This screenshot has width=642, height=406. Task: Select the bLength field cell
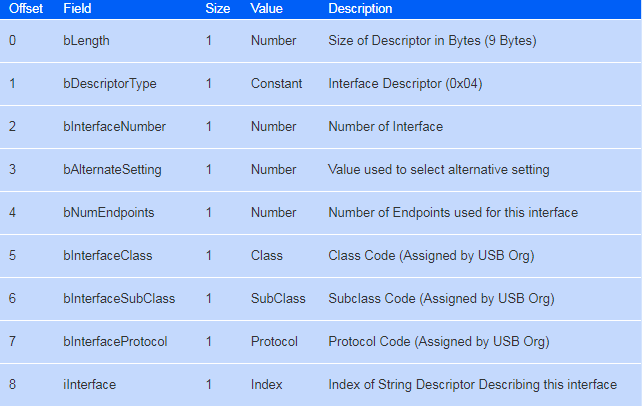point(86,41)
